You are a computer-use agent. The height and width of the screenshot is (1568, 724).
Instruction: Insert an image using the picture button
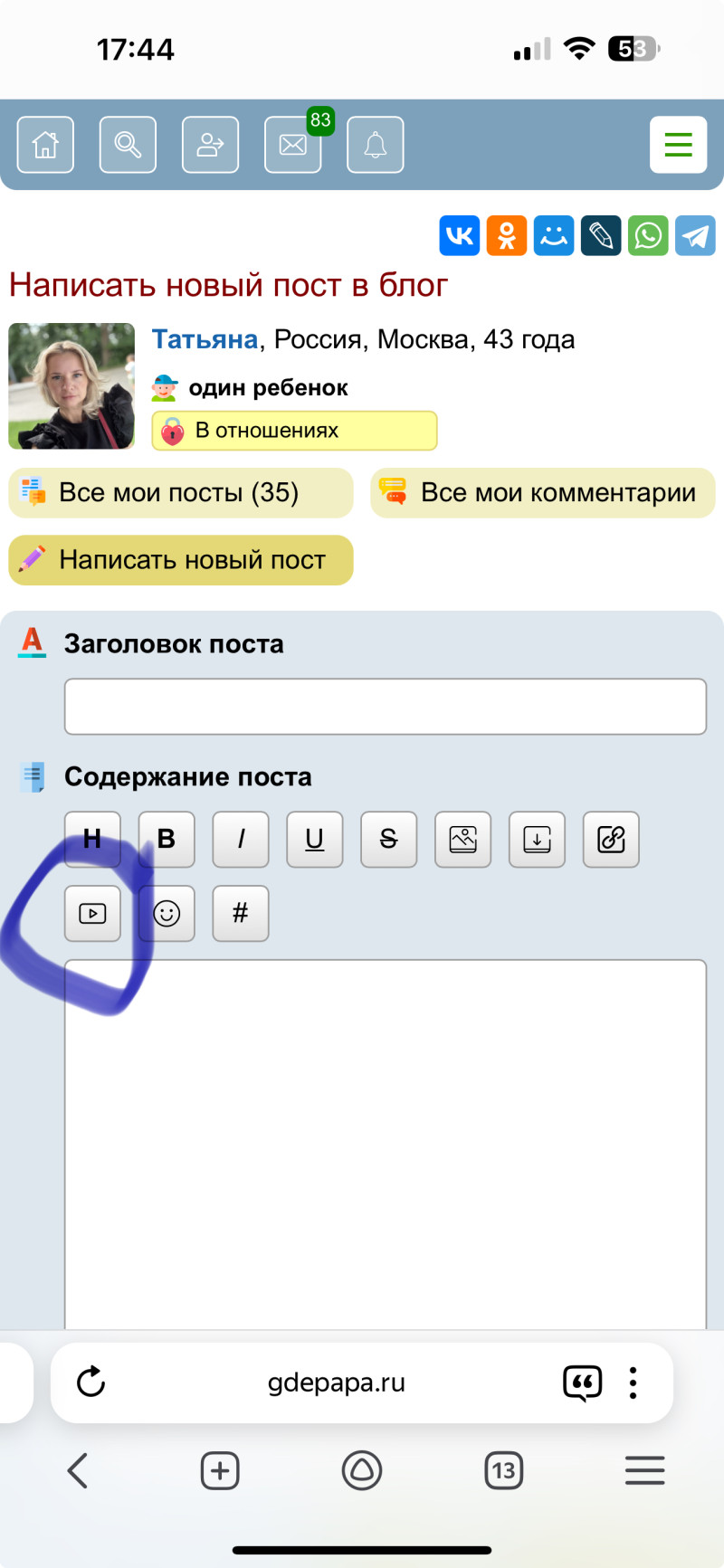(462, 840)
